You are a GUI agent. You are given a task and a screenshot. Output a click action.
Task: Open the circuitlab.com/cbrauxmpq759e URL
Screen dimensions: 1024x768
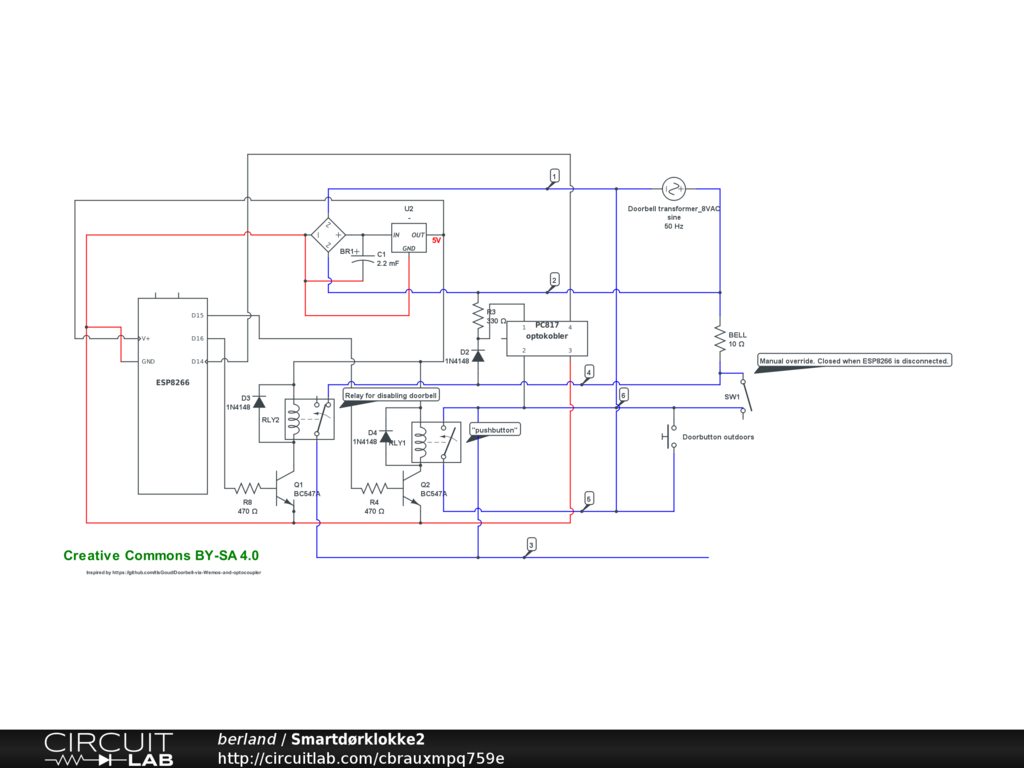click(361, 758)
